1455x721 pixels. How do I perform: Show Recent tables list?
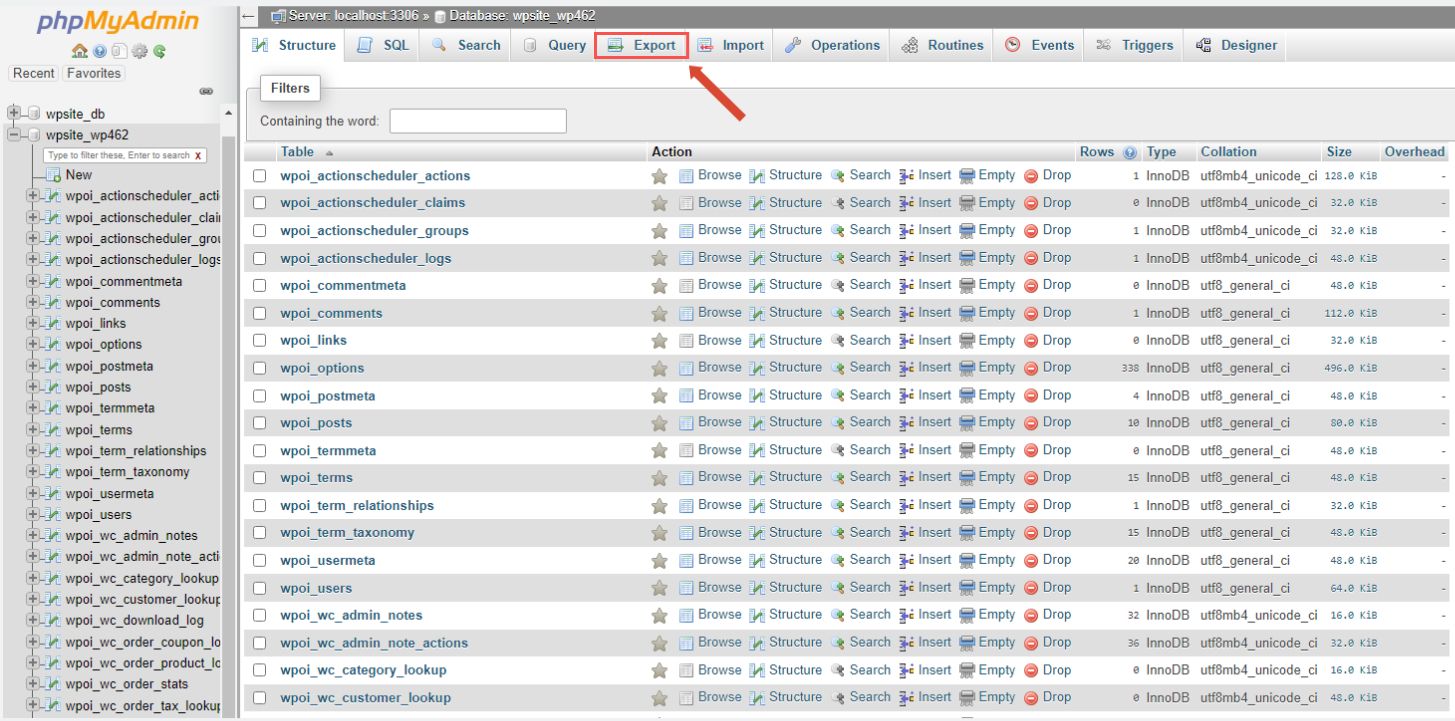(x=33, y=72)
